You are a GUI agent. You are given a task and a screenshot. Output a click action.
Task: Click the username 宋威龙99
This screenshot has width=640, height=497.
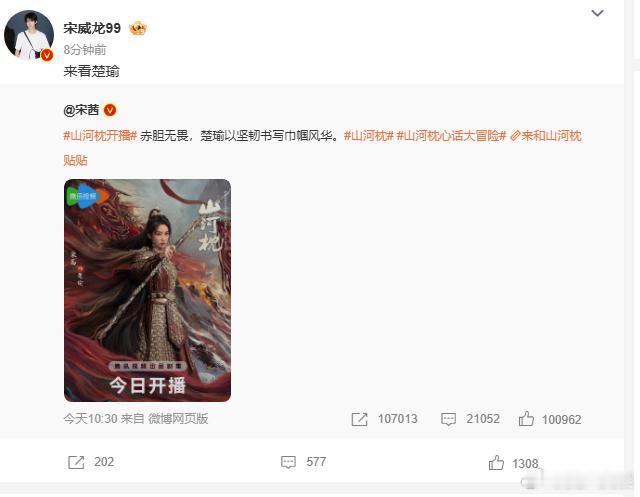(92, 28)
